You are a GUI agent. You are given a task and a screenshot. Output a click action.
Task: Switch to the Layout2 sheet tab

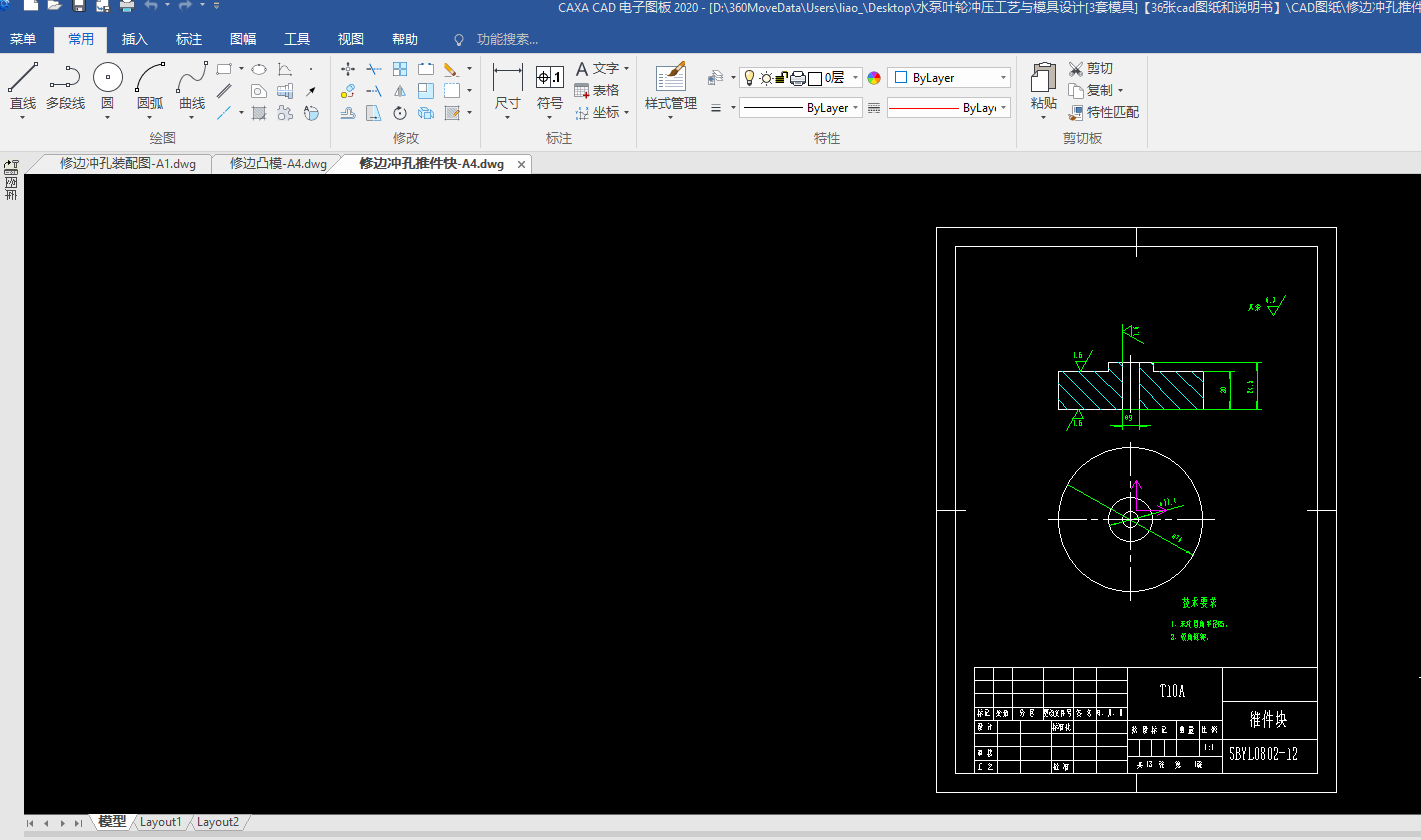[x=217, y=822]
